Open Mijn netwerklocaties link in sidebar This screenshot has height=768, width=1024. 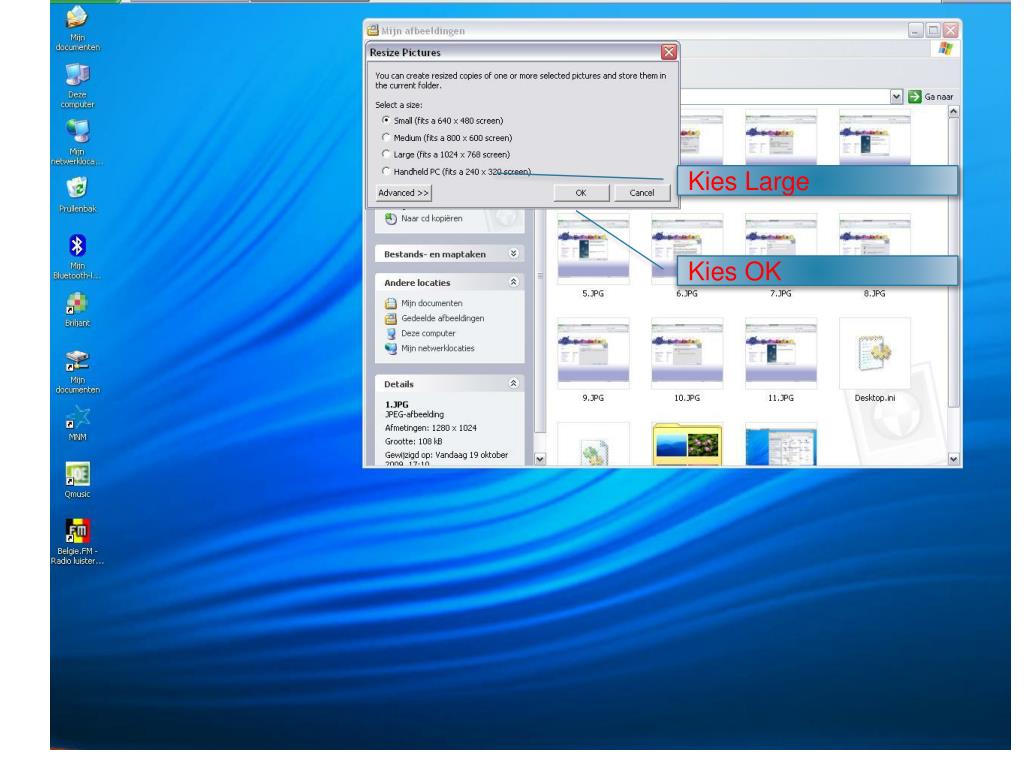[438, 348]
